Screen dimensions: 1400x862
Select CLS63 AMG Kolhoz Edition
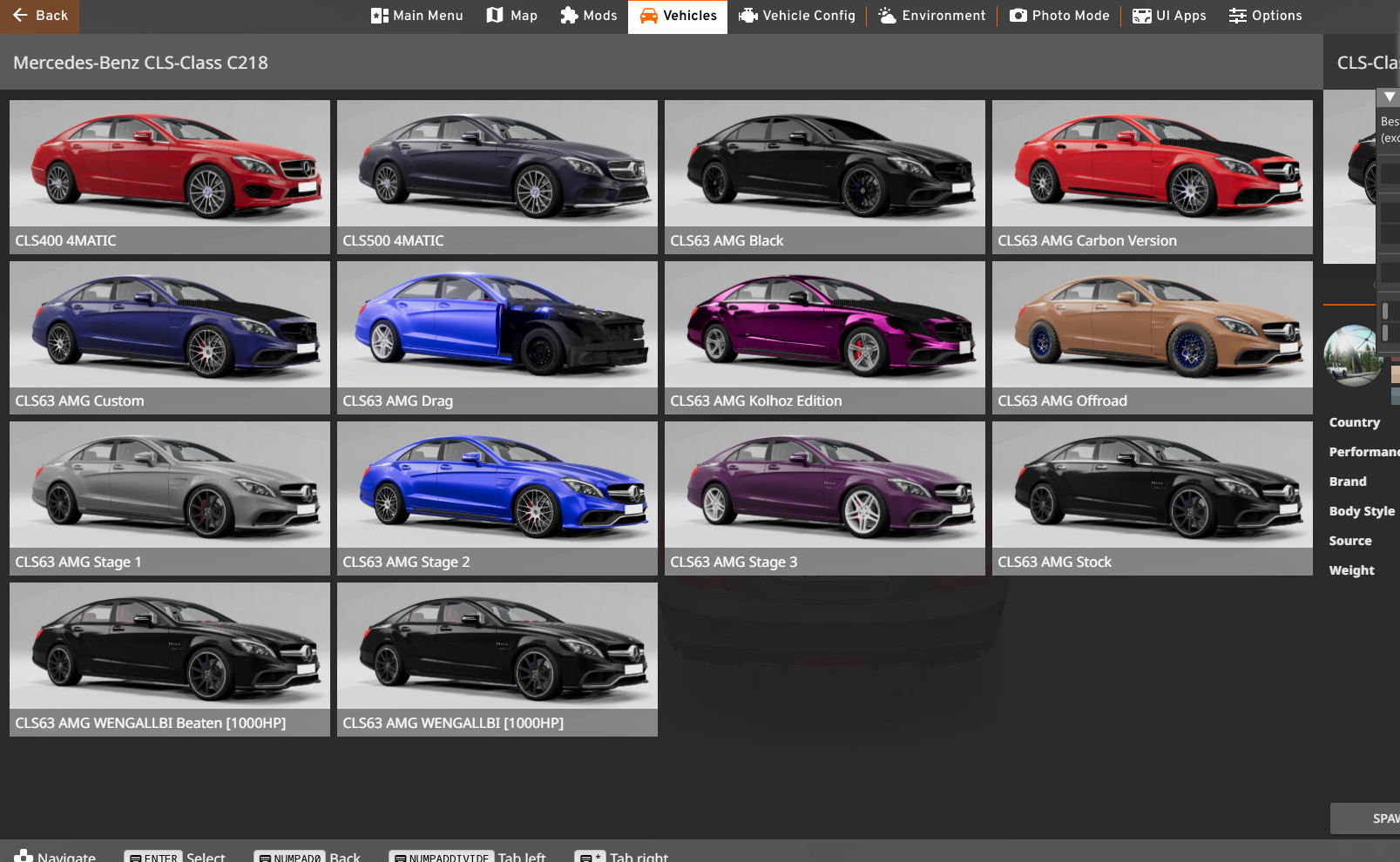pyautogui.click(x=825, y=338)
